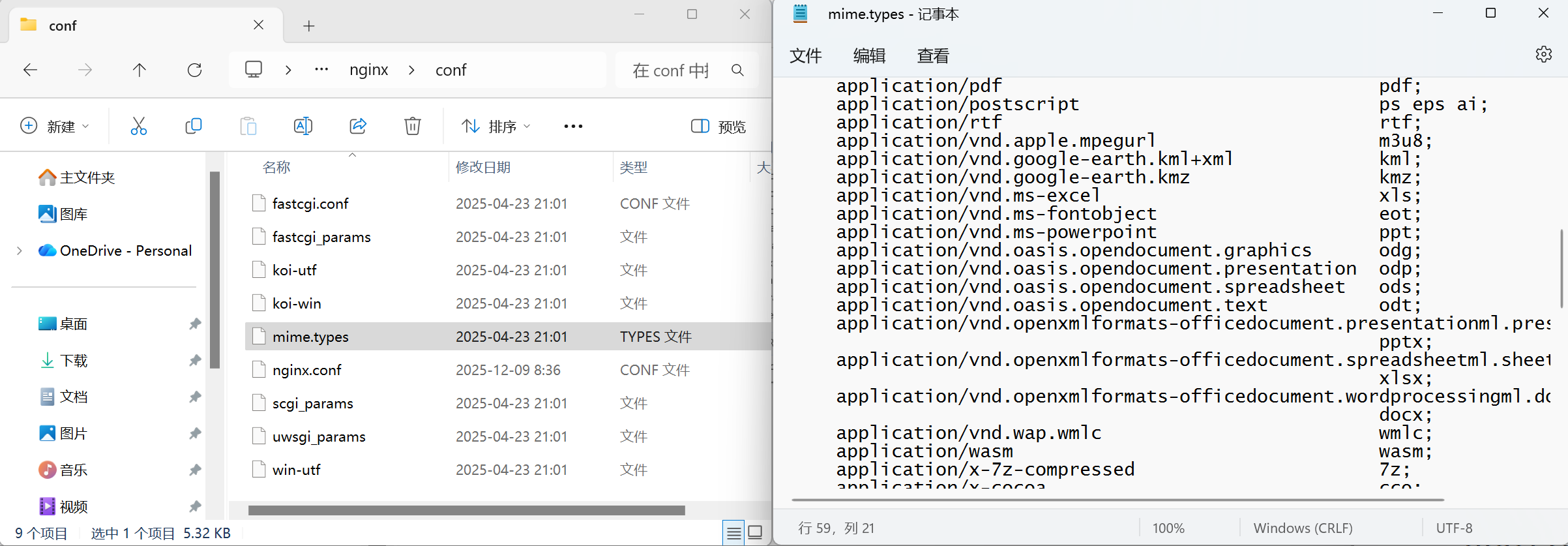1568x546 pixels.
Task: Click the navigation pane vertical scrollbar
Action: [214, 269]
